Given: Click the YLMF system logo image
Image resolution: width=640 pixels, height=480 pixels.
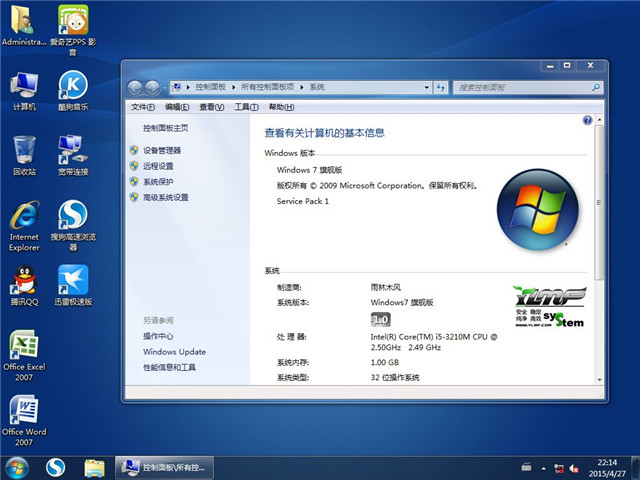Looking at the screenshot, I should pos(549,306).
